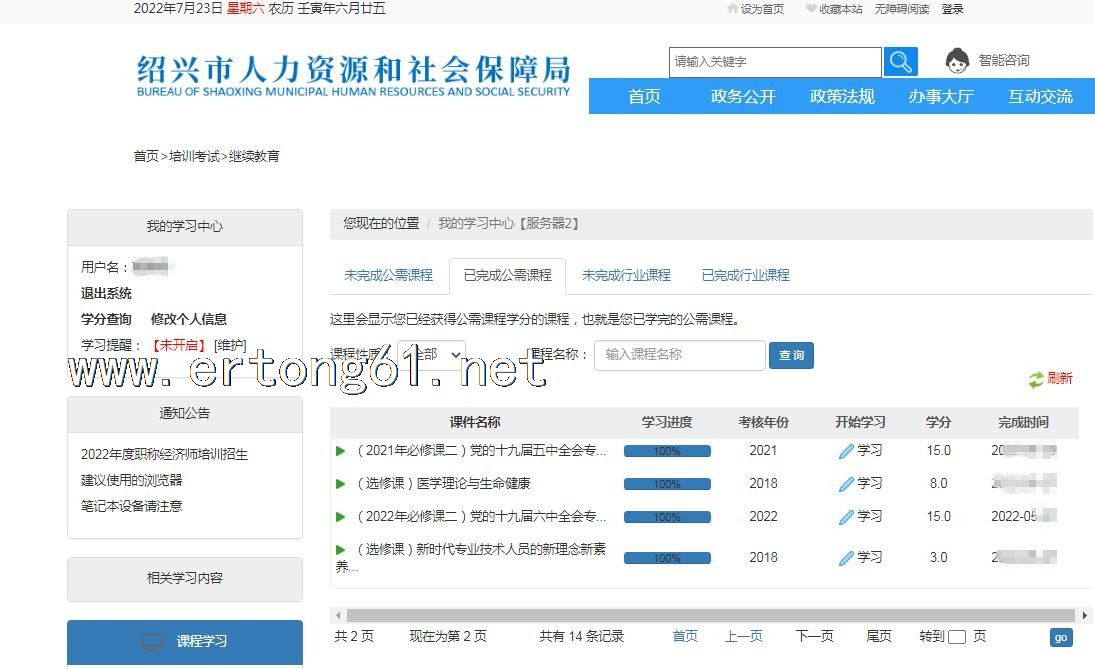
Task: Switch to the 已完成行业课程 tab
Action: pyautogui.click(x=745, y=275)
